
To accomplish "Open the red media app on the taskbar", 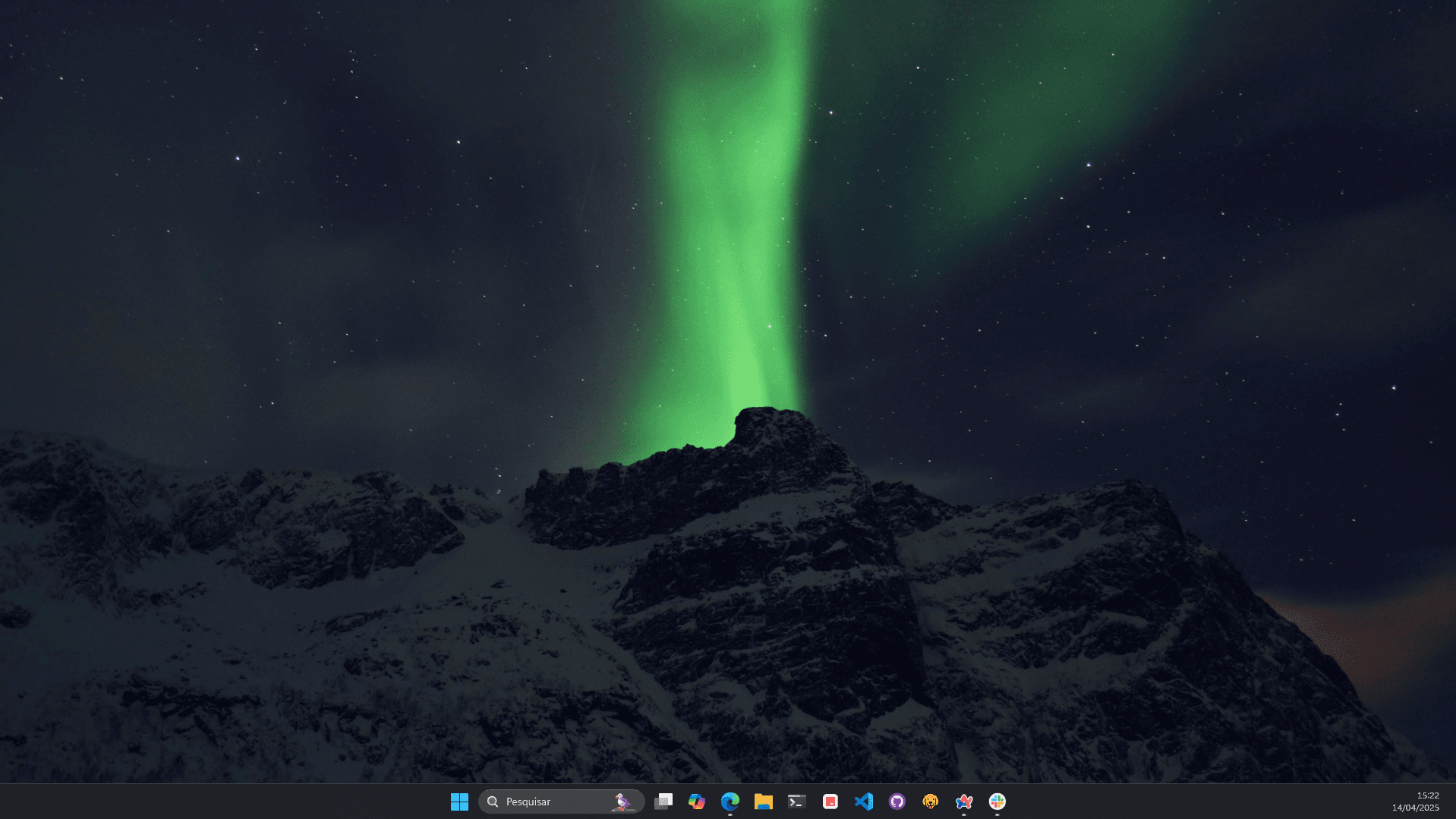I will pyautogui.click(x=830, y=801).
